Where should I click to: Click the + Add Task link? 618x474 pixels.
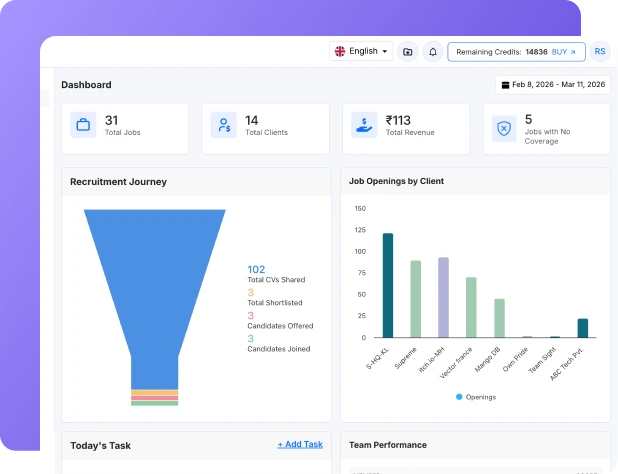[300, 444]
